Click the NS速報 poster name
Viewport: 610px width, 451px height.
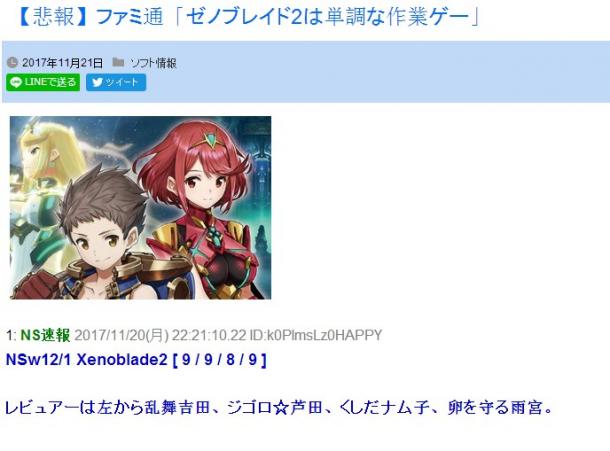tap(45, 335)
